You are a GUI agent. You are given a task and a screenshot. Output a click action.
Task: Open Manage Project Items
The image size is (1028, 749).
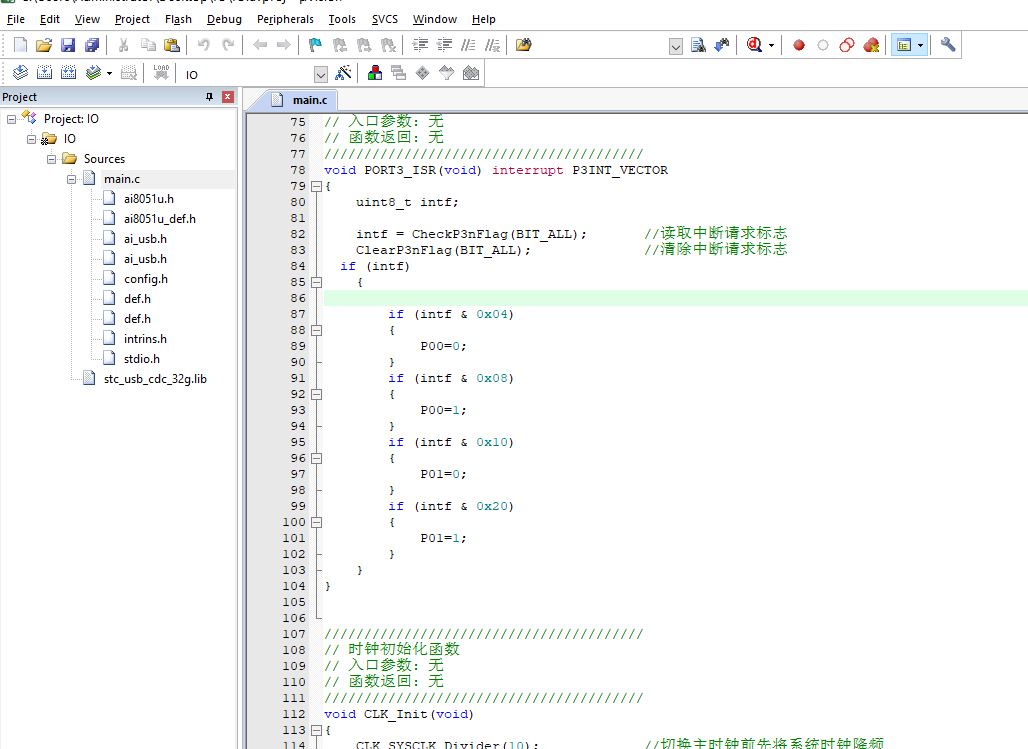pos(375,73)
